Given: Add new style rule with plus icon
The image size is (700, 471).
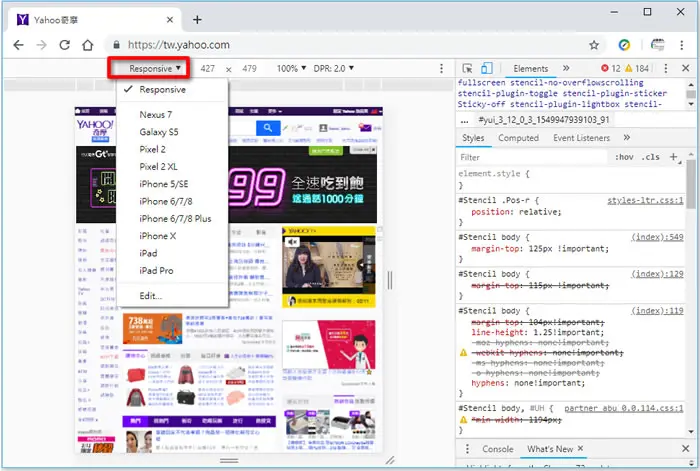Looking at the screenshot, I should [x=673, y=157].
